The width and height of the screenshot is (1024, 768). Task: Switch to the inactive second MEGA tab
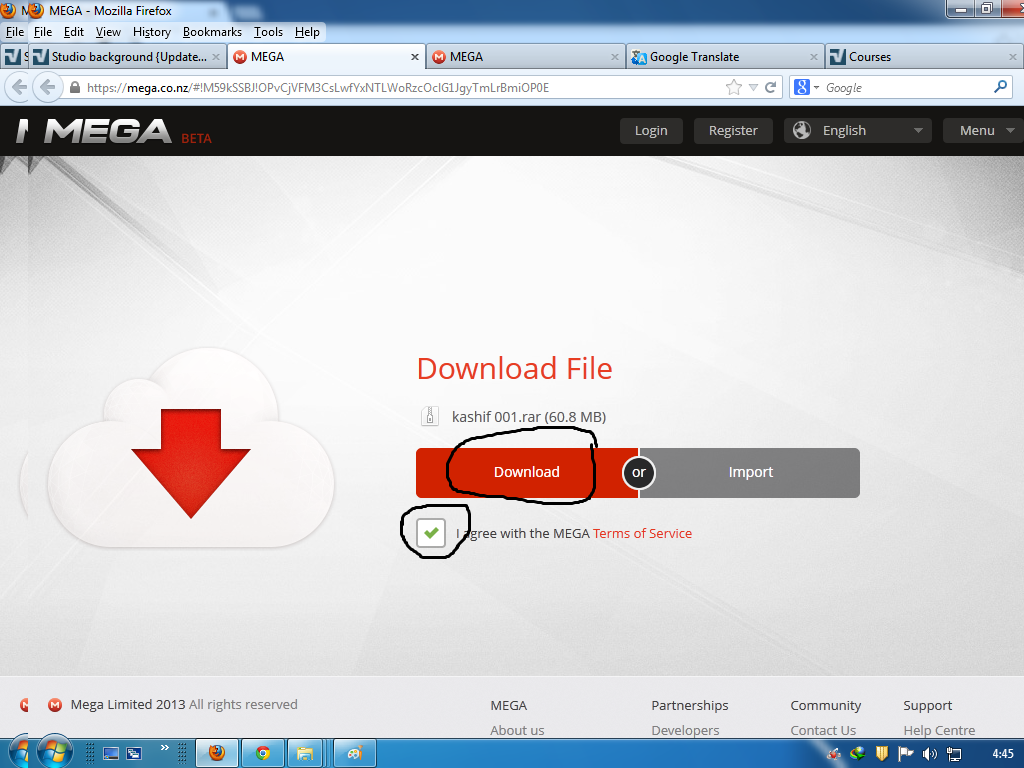526,57
